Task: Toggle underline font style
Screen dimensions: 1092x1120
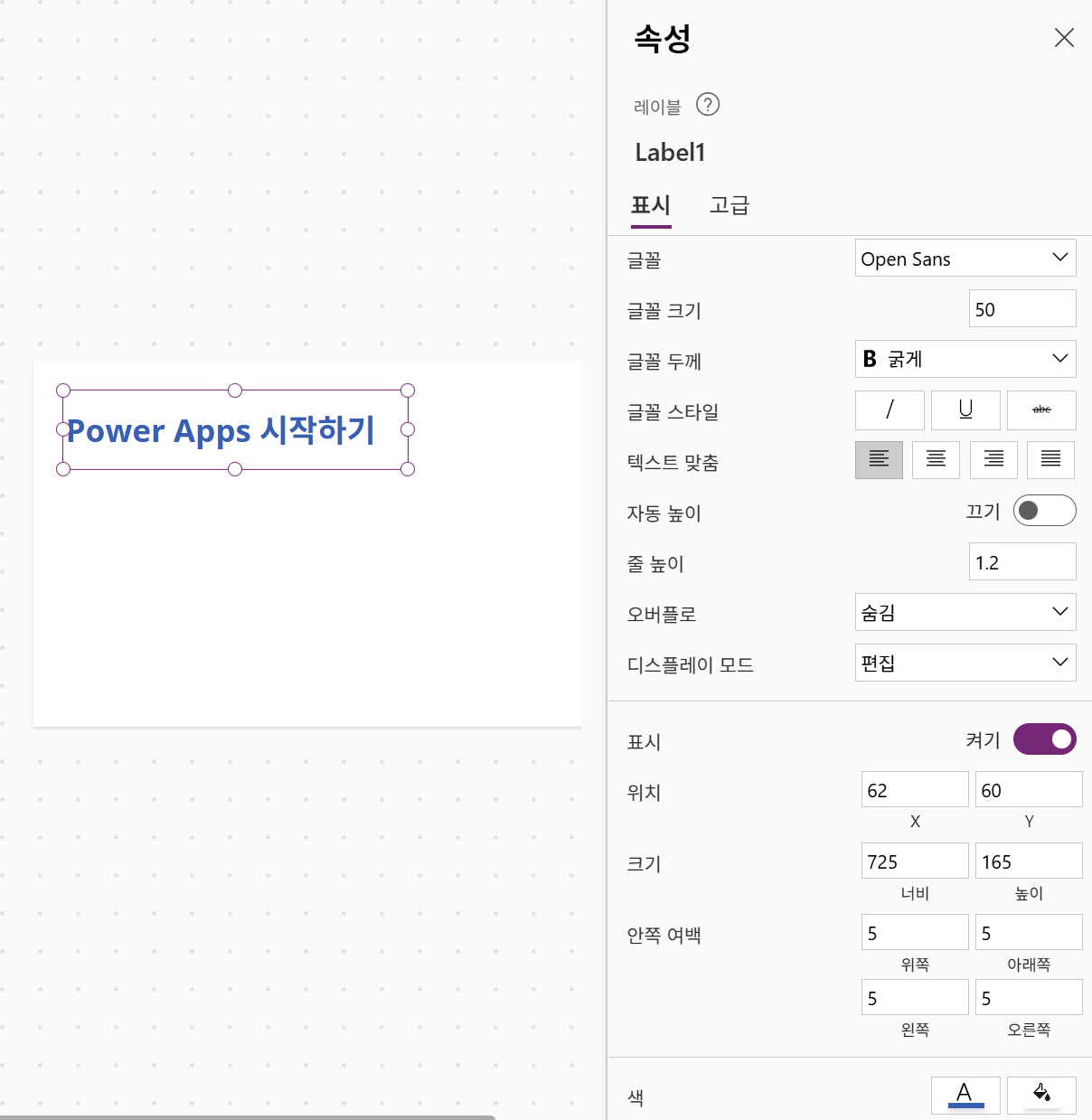Action: point(965,410)
